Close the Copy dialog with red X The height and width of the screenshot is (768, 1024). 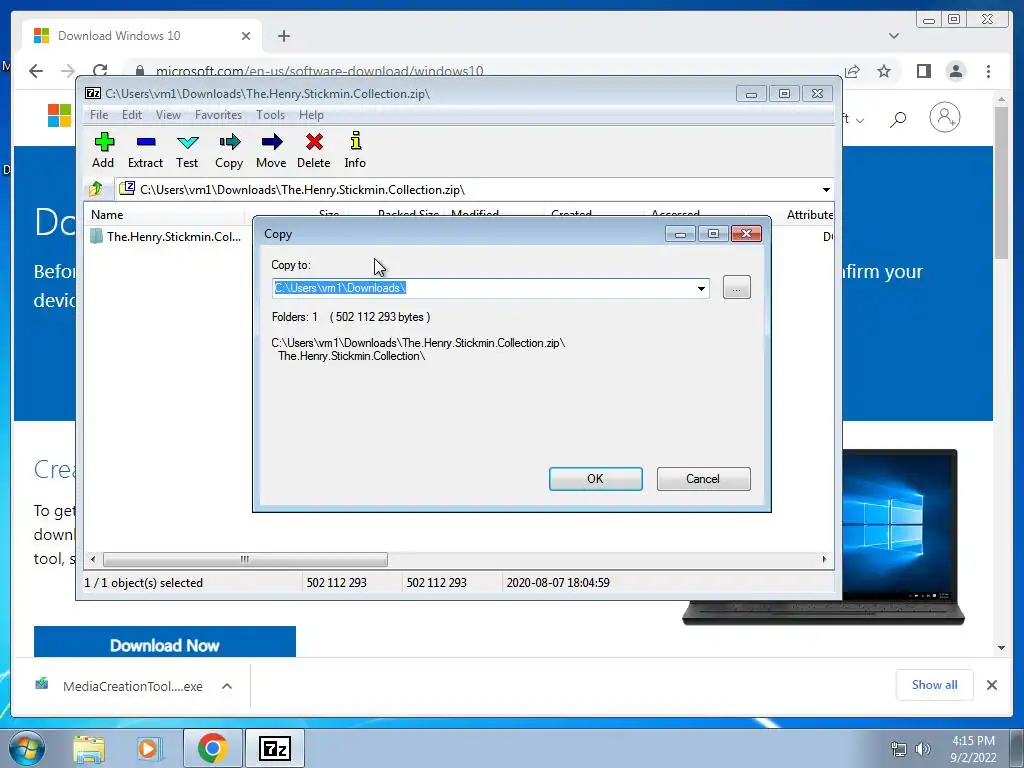click(x=746, y=234)
